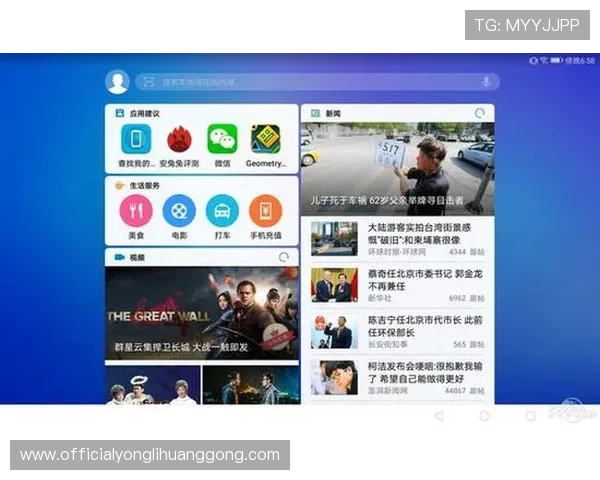The height and width of the screenshot is (480, 600).
Task: Tap the scan icon in search bar
Action: coord(149,82)
